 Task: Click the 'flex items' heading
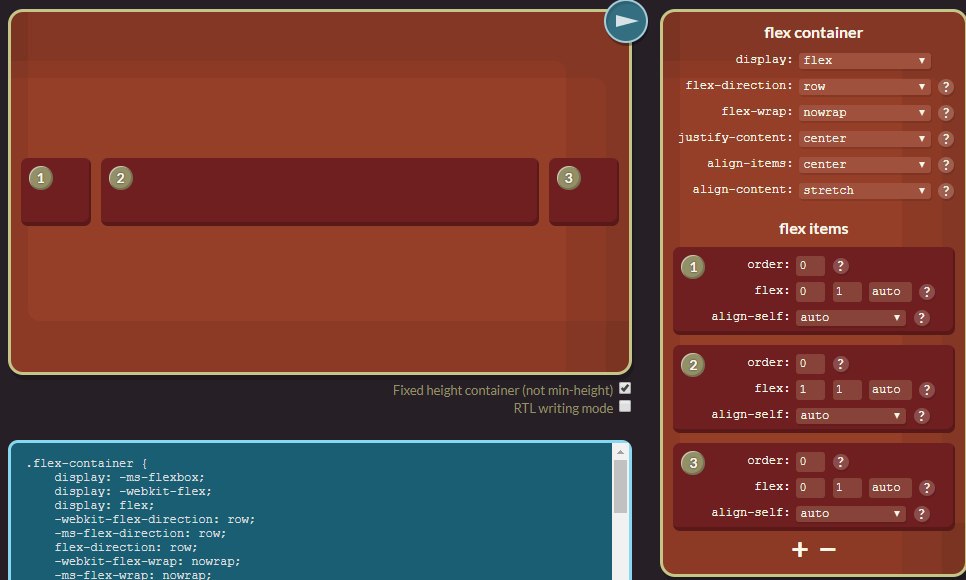(813, 229)
